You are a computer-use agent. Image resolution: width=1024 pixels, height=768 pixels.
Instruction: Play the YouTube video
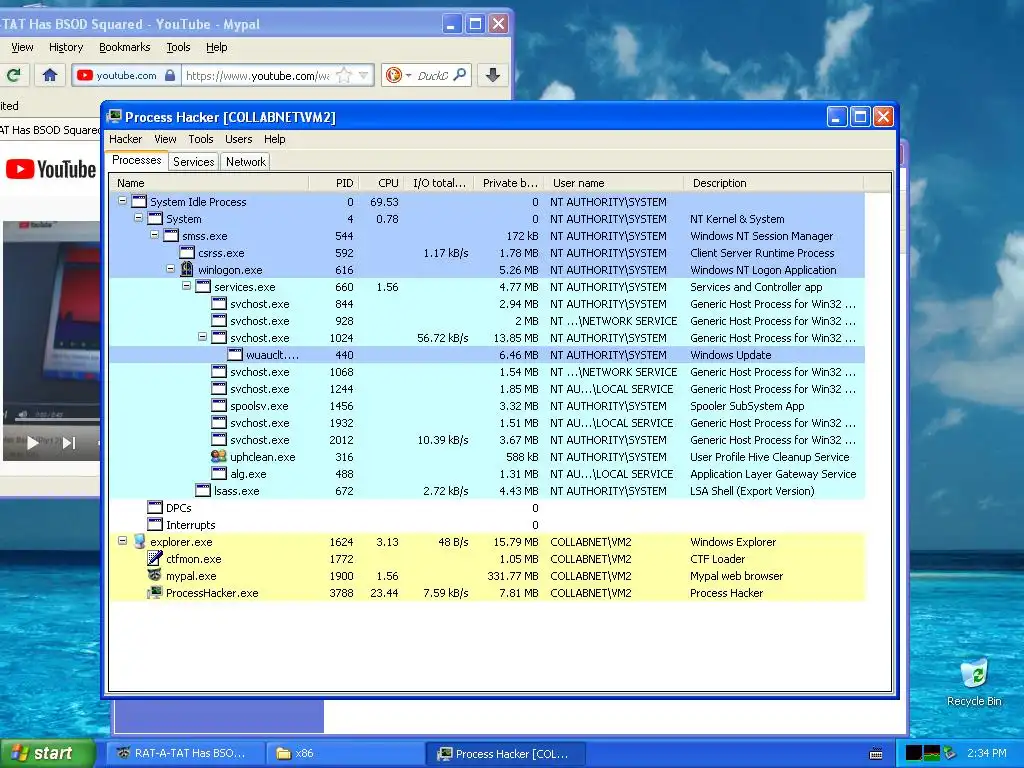tap(32, 443)
